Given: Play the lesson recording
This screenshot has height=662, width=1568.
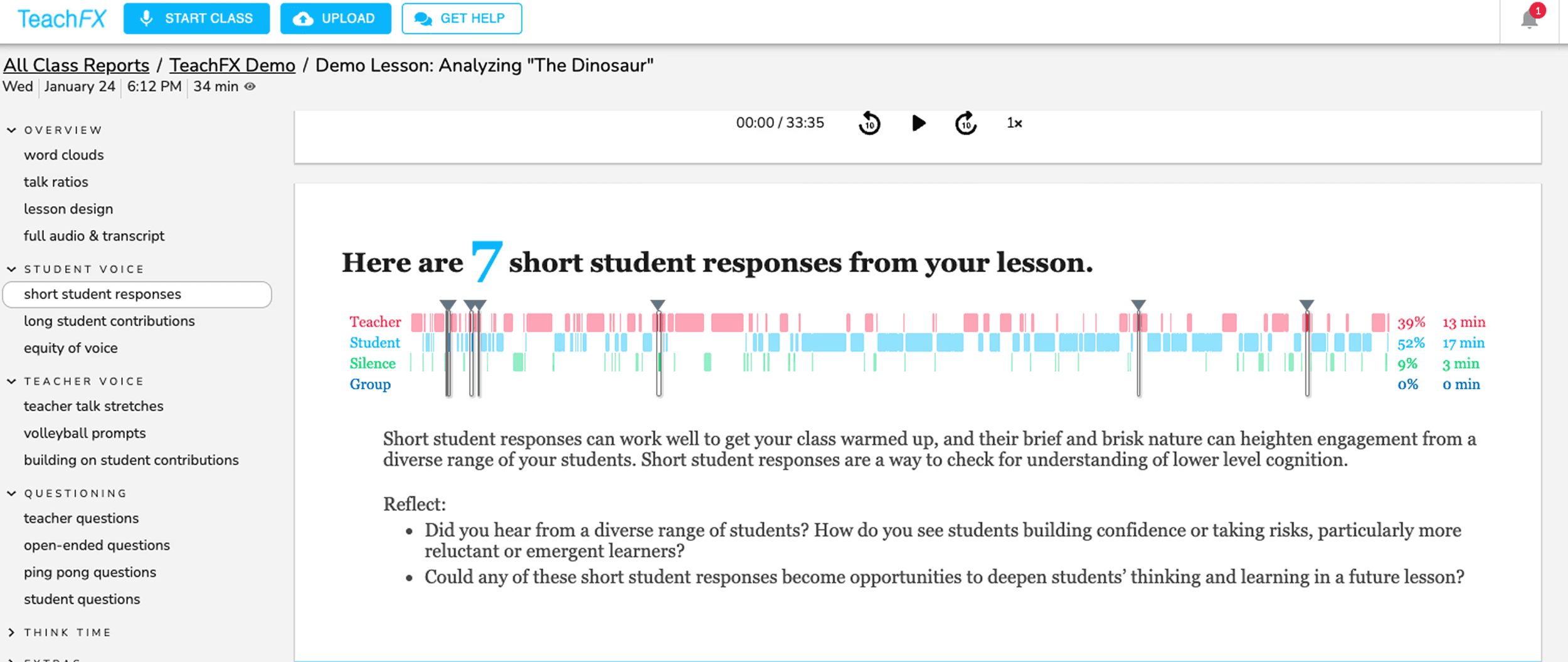Looking at the screenshot, I should click(918, 123).
